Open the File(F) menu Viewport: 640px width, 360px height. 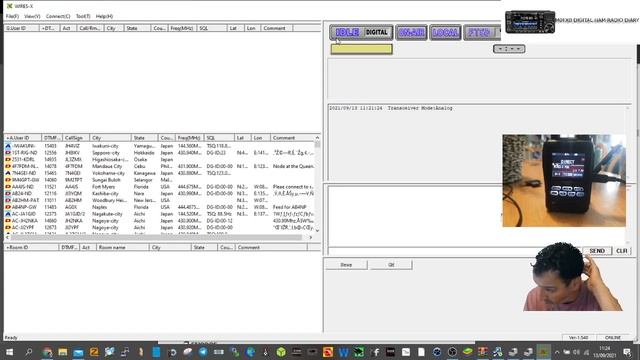(12, 16)
